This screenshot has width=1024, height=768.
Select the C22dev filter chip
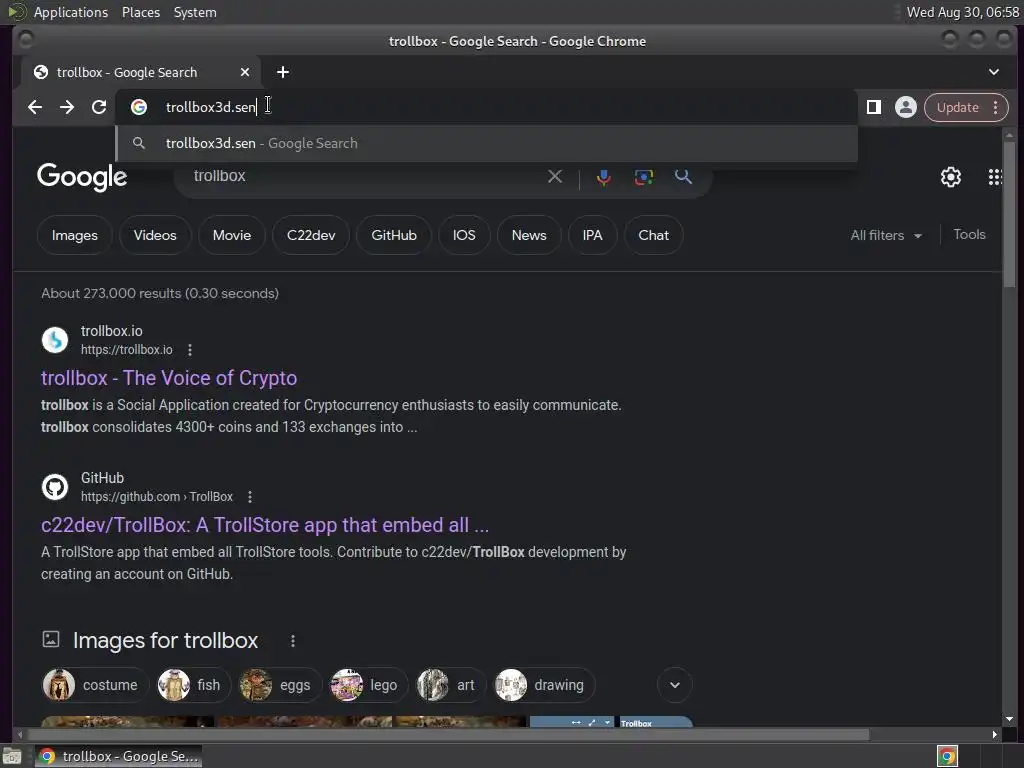tap(311, 235)
